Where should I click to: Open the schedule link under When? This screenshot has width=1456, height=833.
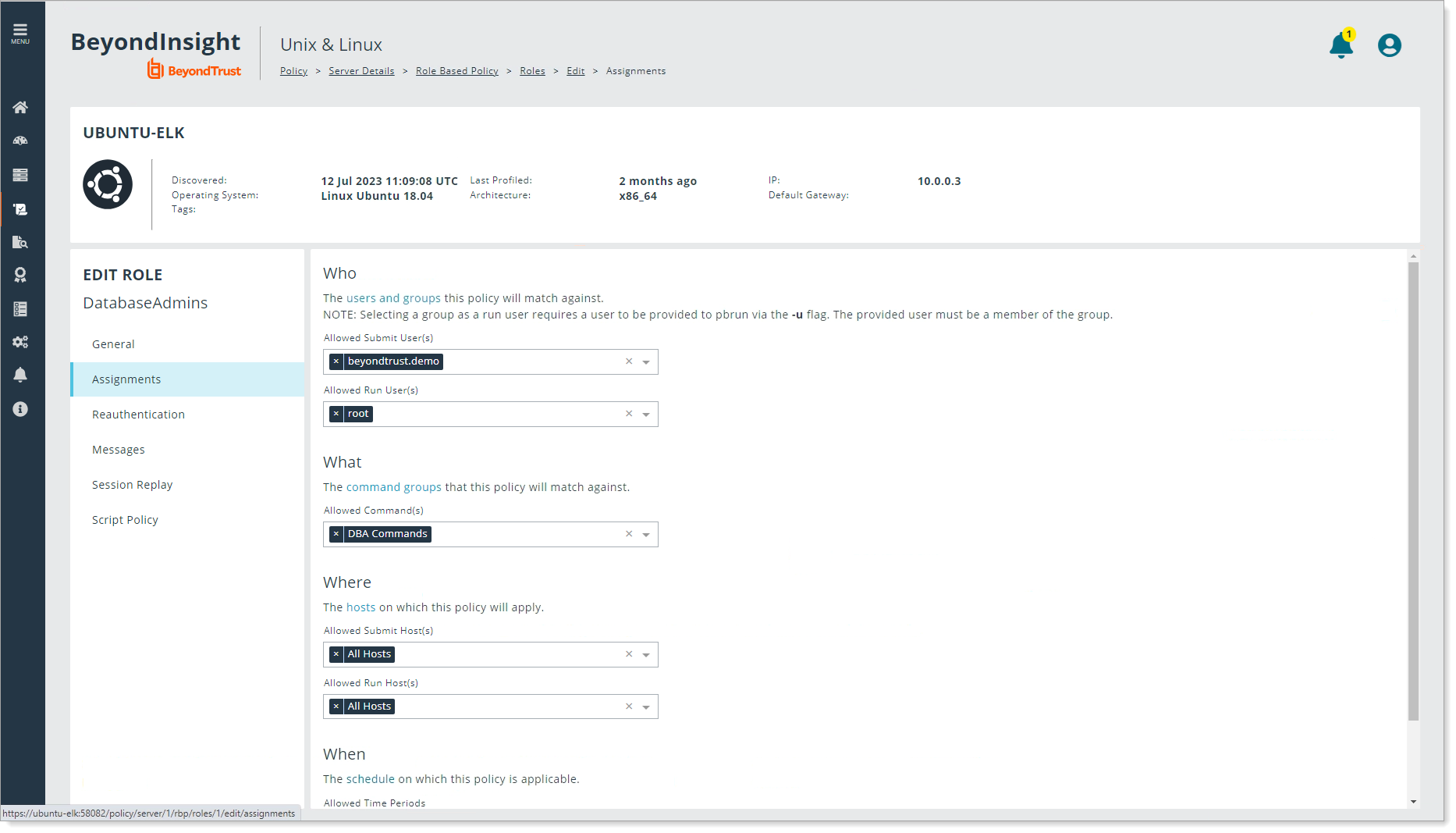point(371,779)
